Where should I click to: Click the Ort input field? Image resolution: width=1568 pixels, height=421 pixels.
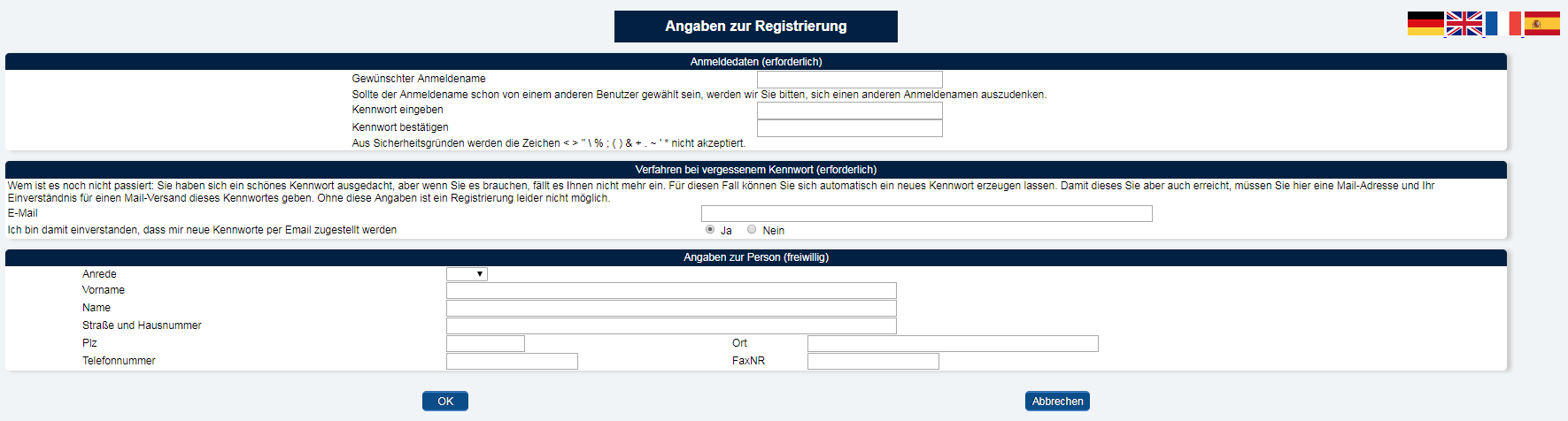pyautogui.click(x=953, y=344)
